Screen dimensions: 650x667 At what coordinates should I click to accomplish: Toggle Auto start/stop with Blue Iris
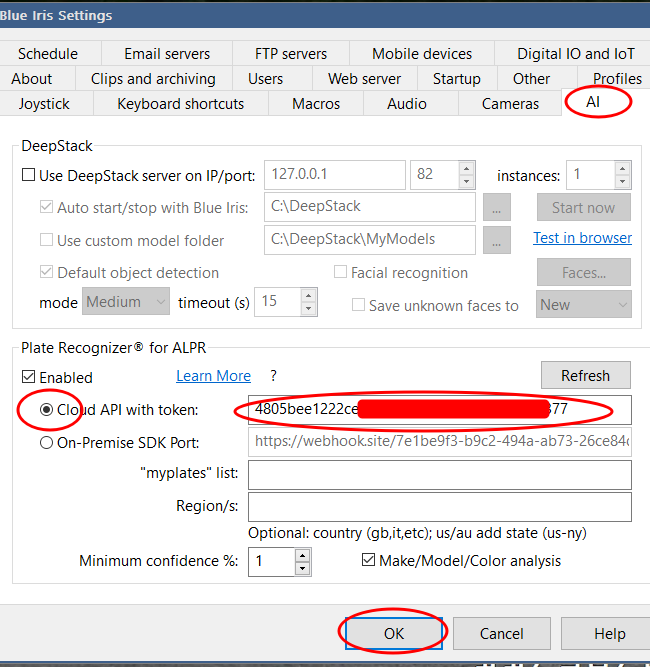tap(46, 207)
